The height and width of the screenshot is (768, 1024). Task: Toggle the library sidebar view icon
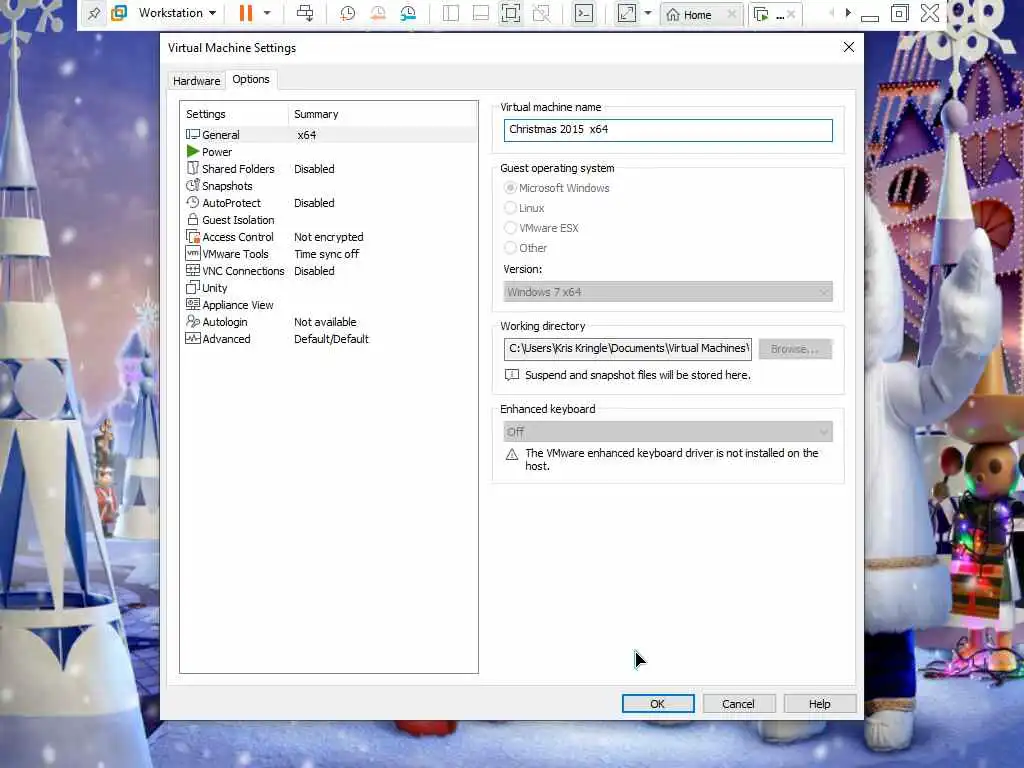pyautogui.click(x=451, y=14)
